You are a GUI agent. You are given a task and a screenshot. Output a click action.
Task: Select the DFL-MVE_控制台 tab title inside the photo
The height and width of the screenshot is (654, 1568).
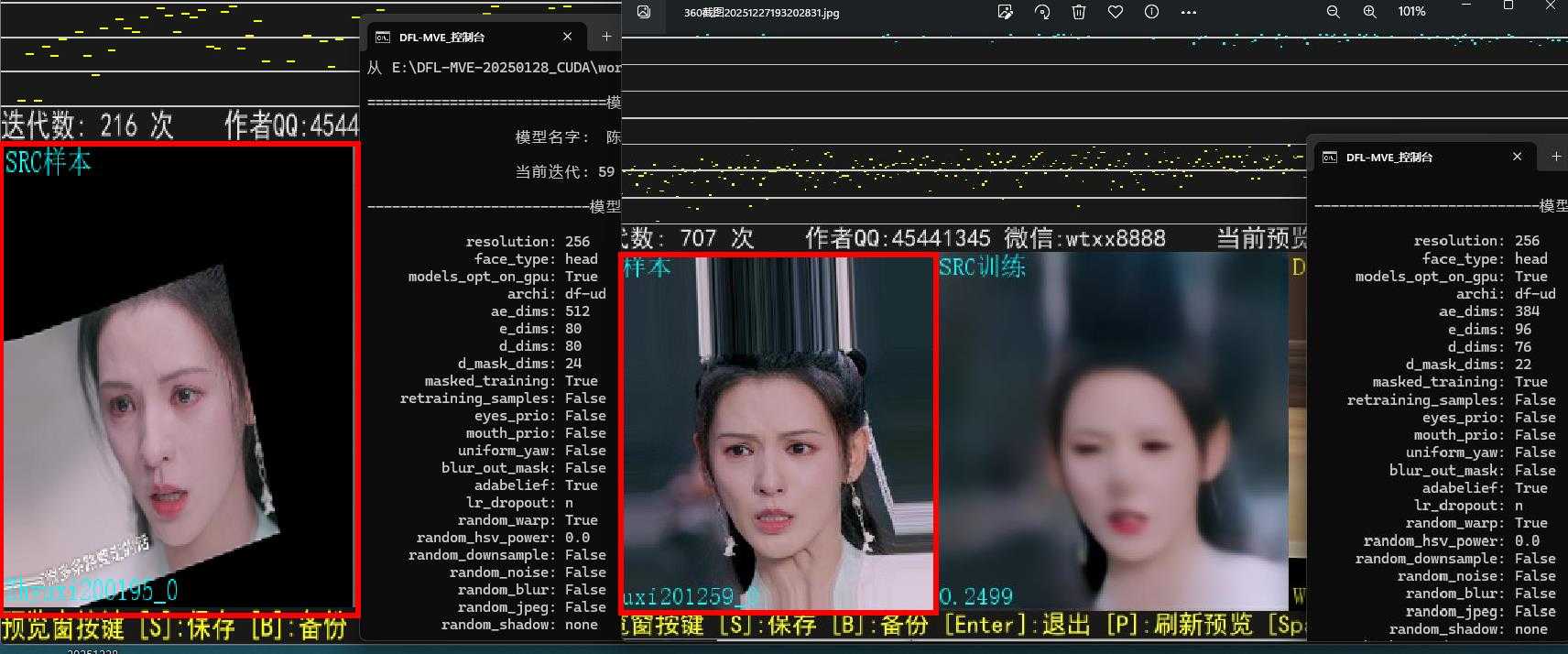click(x=1389, y=158)
